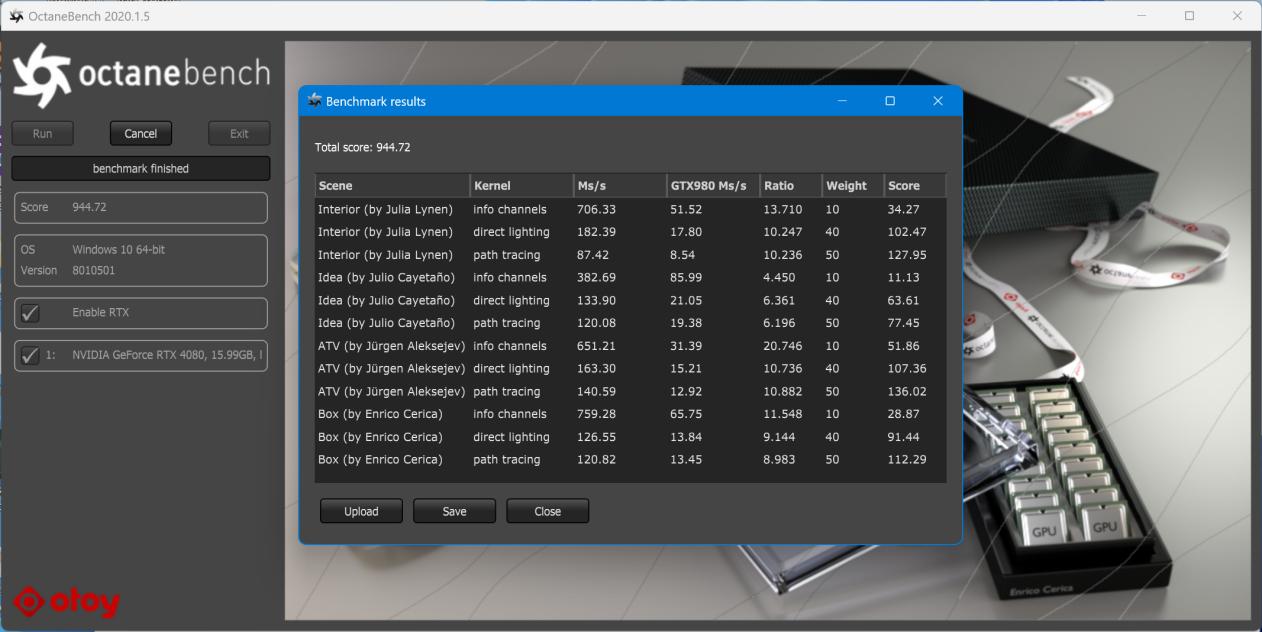1262x632 pixels.
Task: Click the Ratio column header
Action: (789, 185)
